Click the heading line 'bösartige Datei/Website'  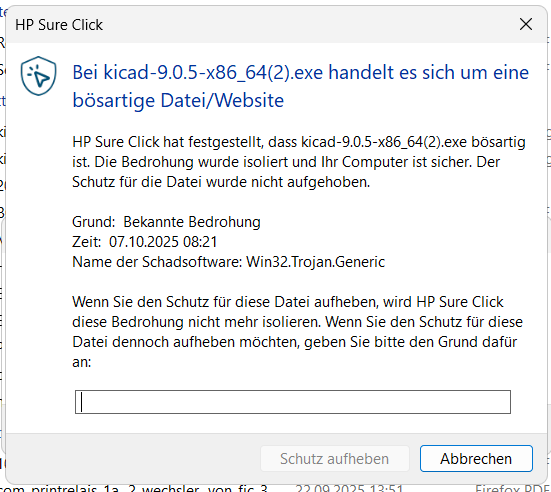[x=178, y=101]
